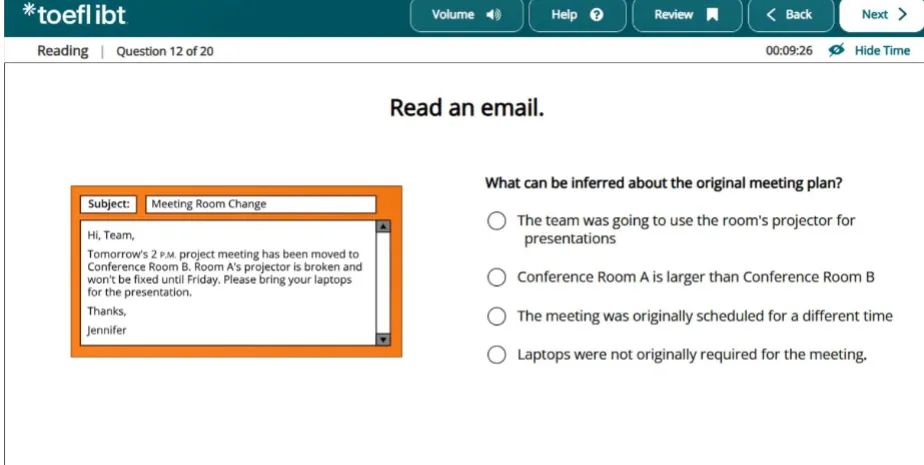
Task: Click the Reading section label
Action: (62, 51)
